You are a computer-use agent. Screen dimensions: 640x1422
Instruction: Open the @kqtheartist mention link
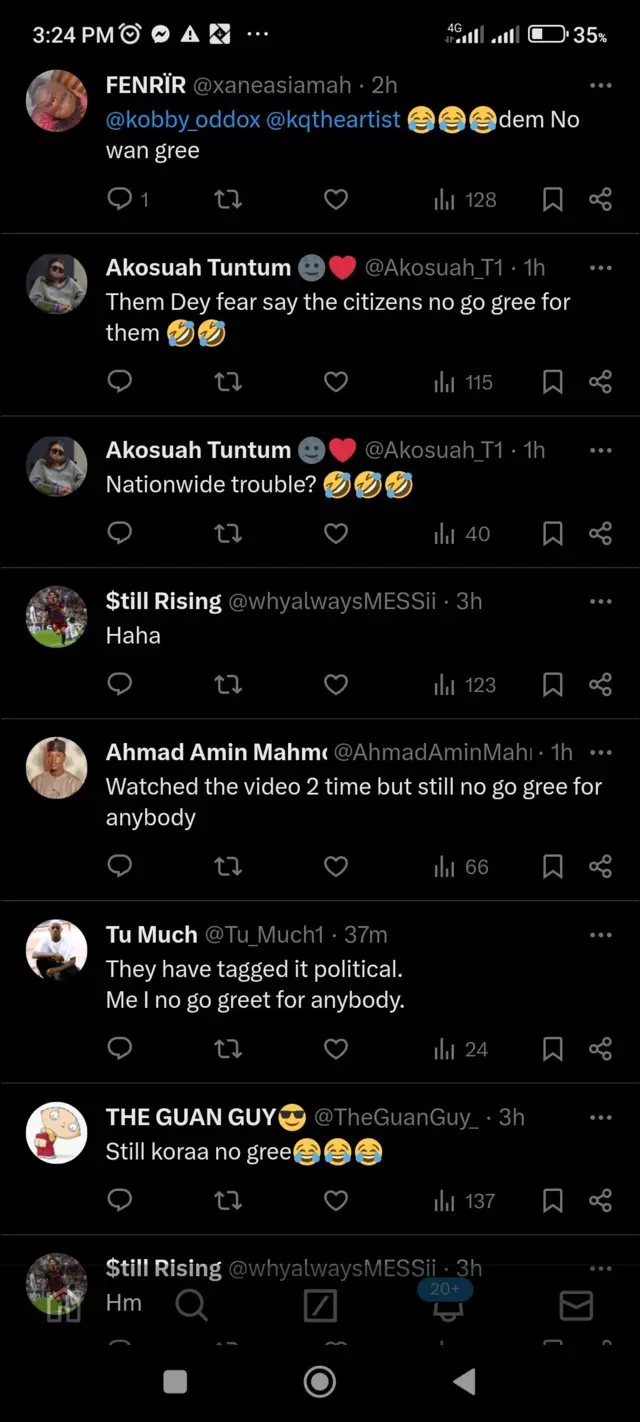[333, 120]
